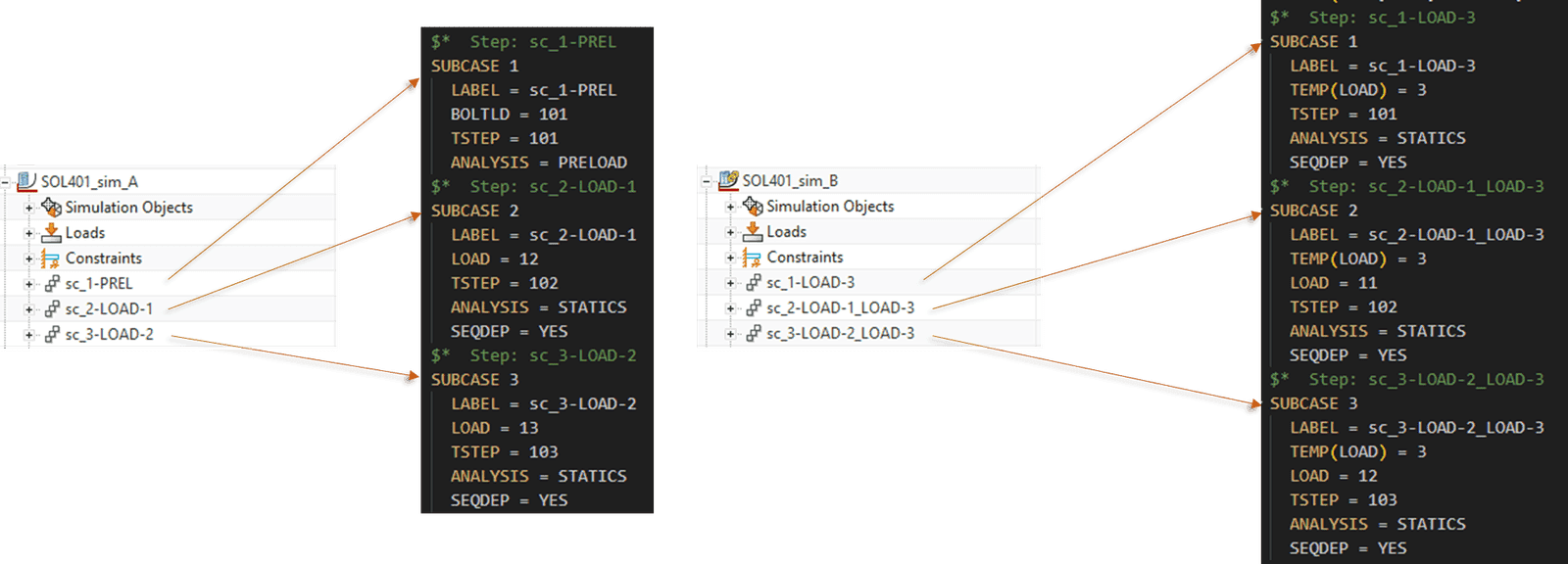Select Simulation Objects label in SOL401_sim_A
This screenshot has height=564, width=1568.
[x=129, y=208]
